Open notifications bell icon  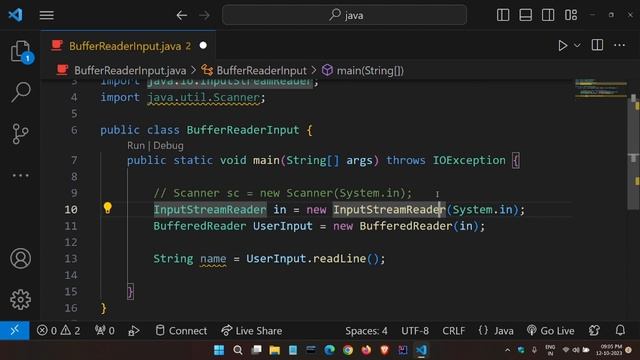[x=620, y=331]
